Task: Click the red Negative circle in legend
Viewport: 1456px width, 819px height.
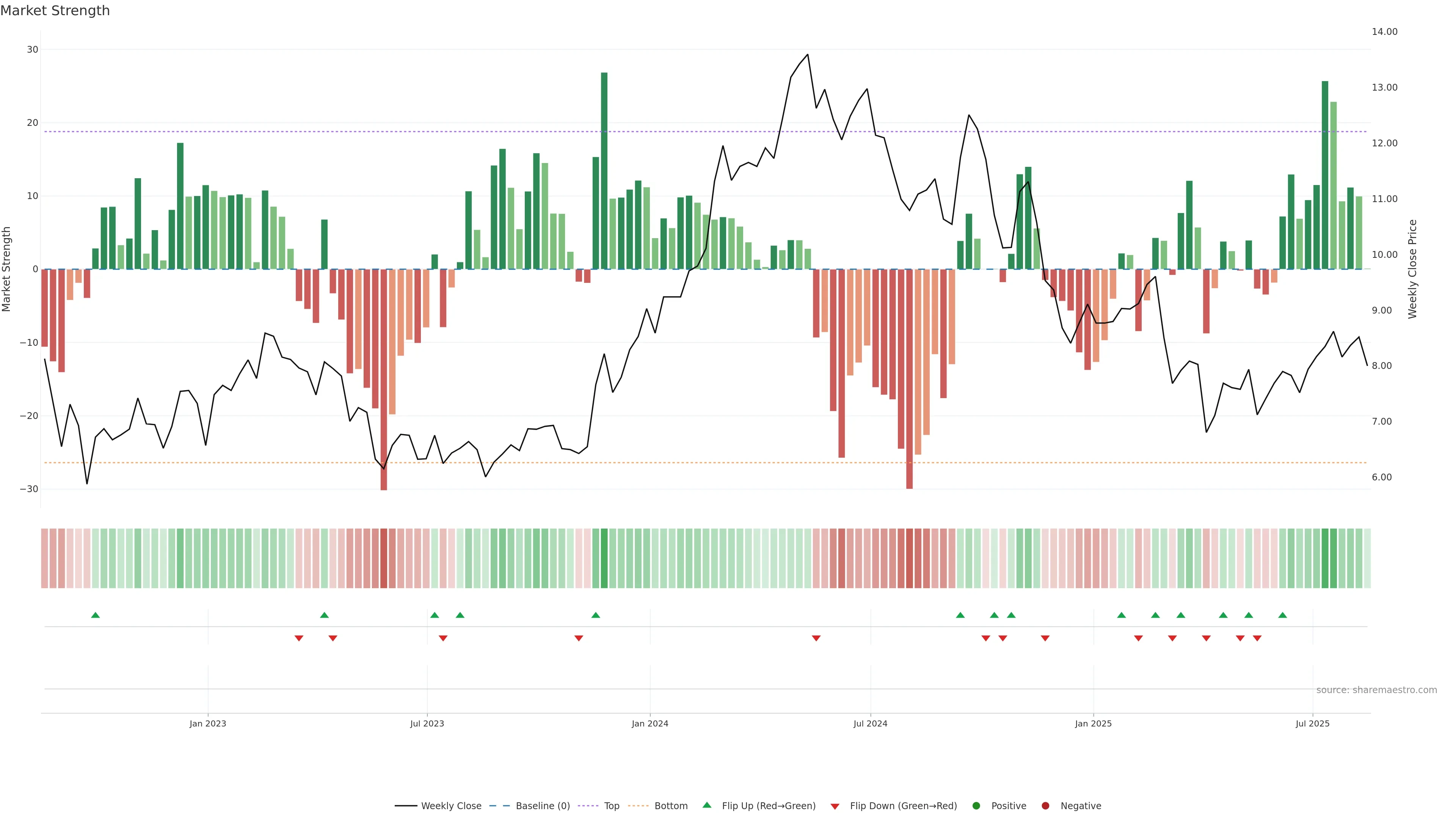Action: click(1045, 806)
